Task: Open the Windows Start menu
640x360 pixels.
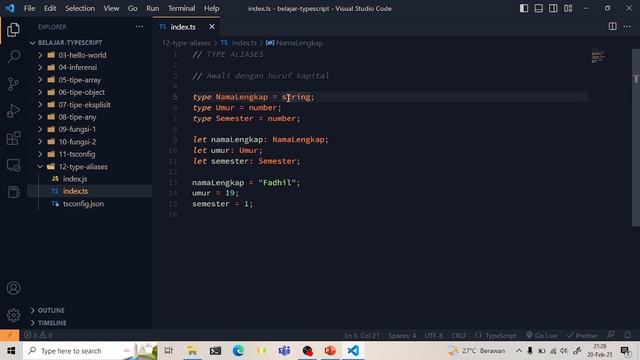Action: [x=11, y=351]
